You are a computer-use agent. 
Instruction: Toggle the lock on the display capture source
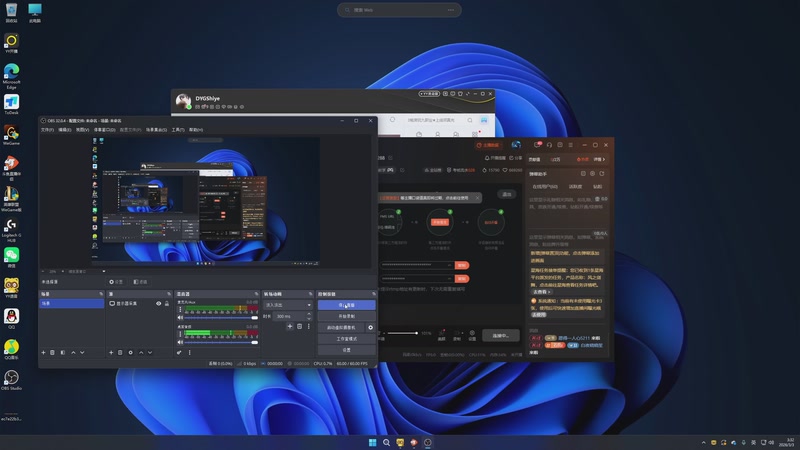coord(167,304)
